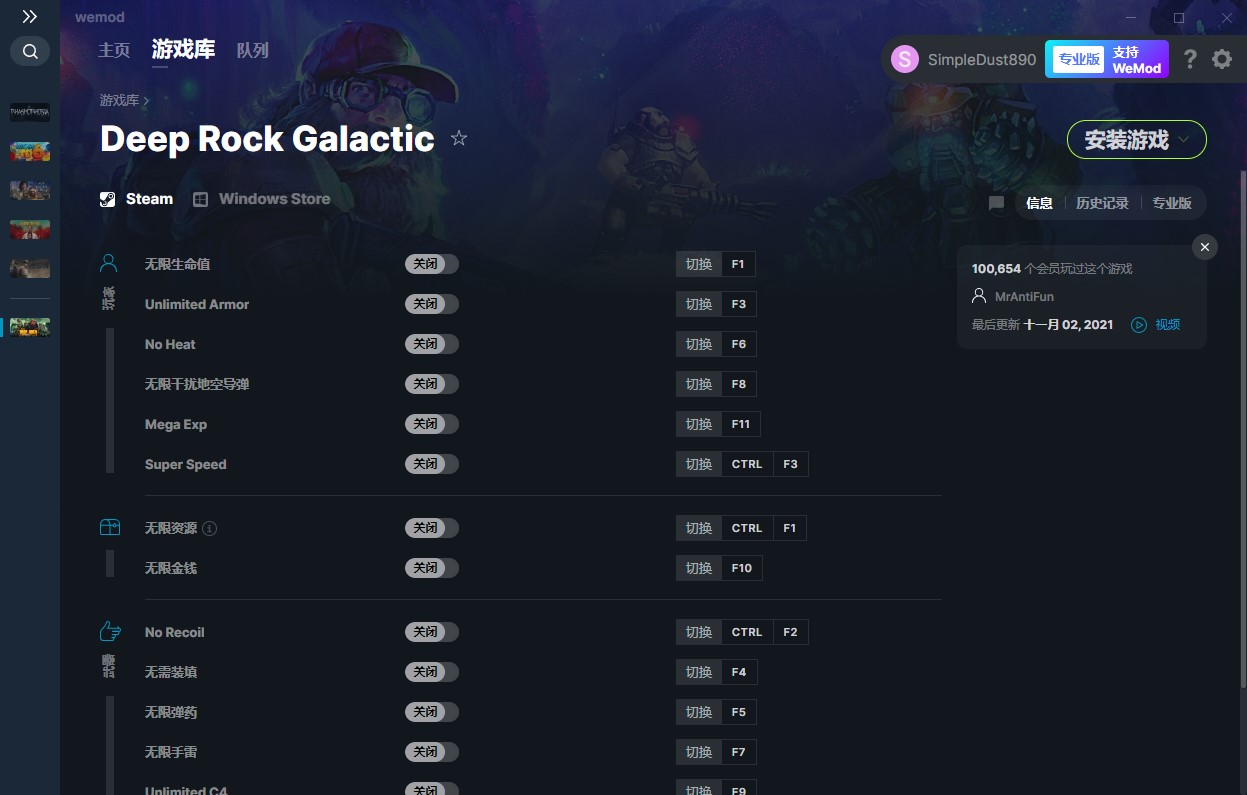Switch to the Windows Store tab
The width and height of the screenshot is (1247, 795).
pos(262,199)
